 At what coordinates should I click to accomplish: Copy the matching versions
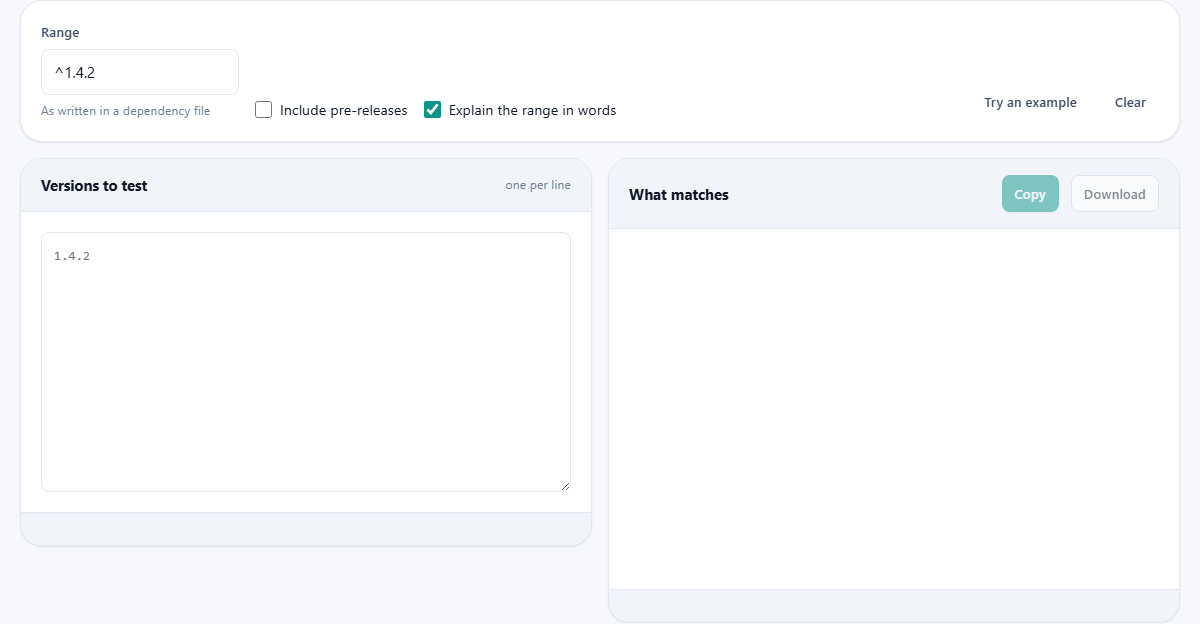[x=1030, y=194]
